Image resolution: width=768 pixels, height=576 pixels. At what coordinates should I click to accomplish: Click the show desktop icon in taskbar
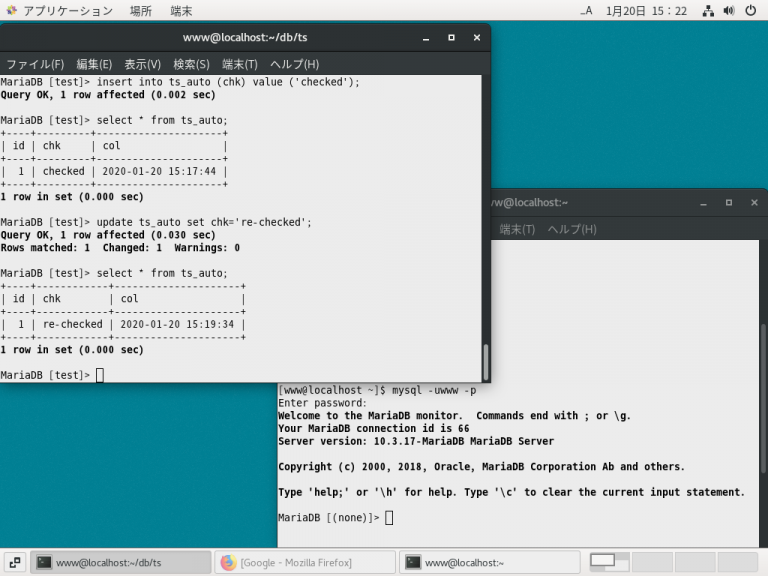coord(15,562)
